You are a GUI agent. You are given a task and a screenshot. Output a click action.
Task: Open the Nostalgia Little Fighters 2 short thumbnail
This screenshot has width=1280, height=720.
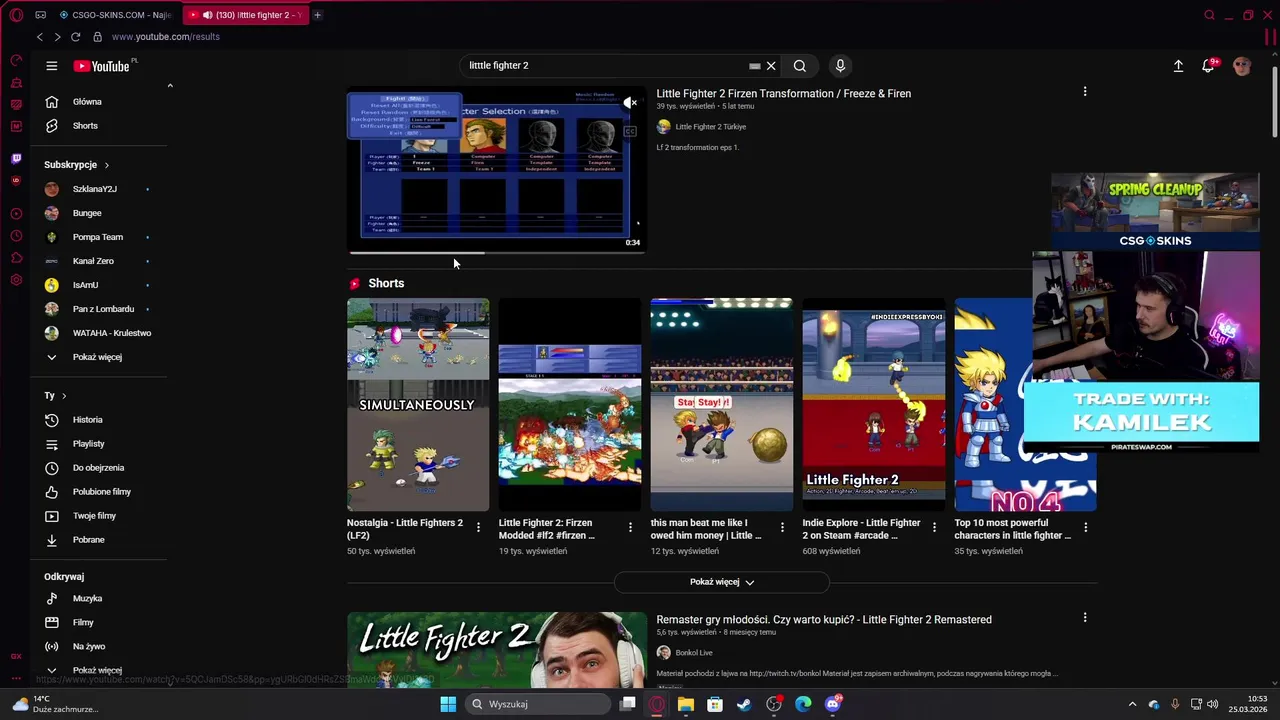[x=418, y=405]
